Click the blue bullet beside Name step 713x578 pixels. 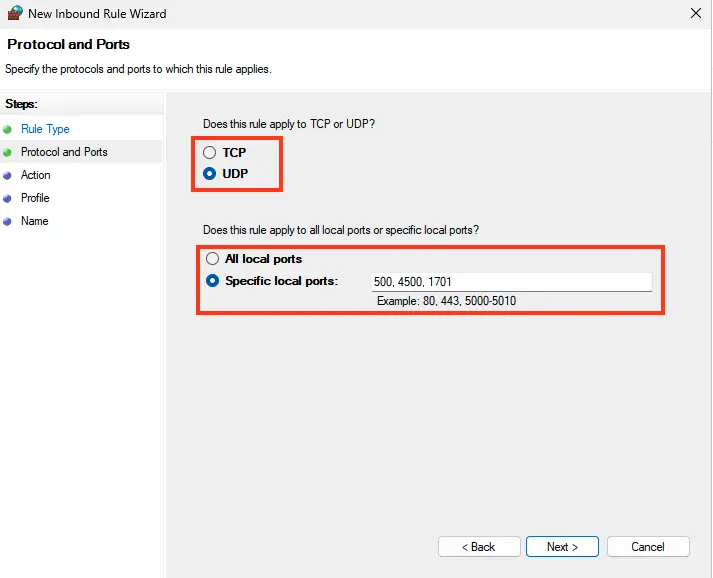8,221
